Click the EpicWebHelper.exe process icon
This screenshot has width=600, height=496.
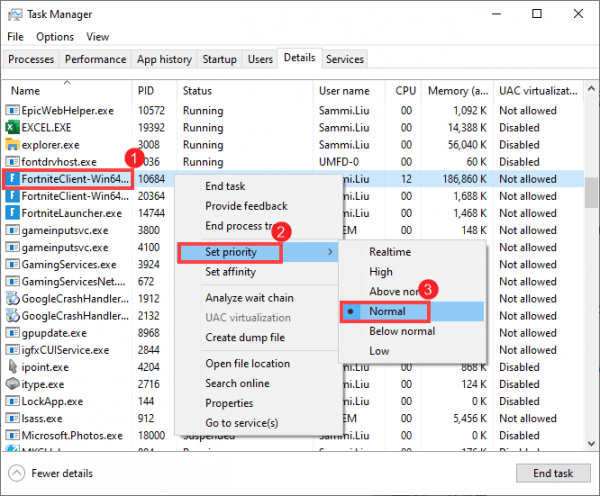pyautogui.click(x=13, y=111)
